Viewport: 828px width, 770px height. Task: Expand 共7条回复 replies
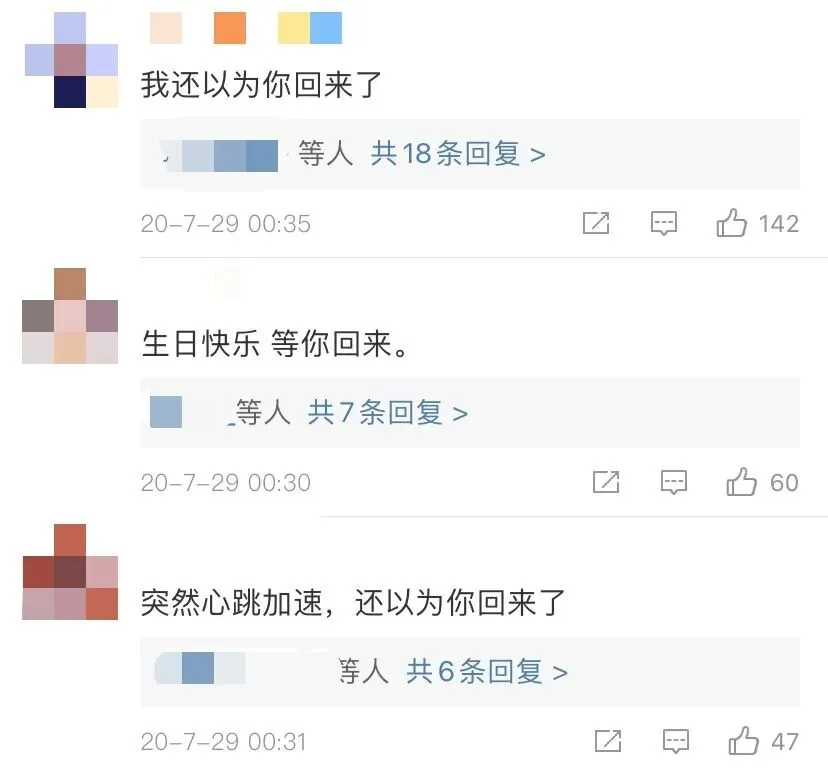[x=388, y=412]
